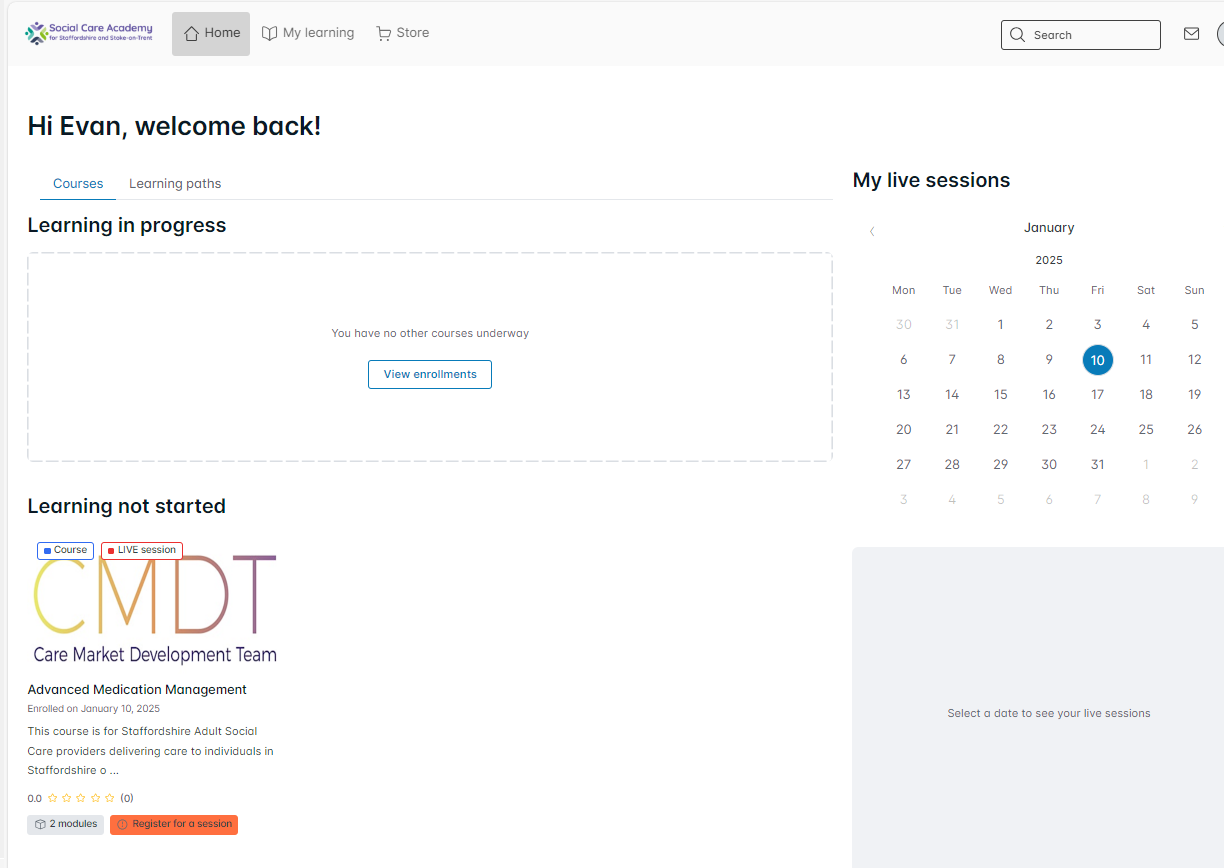1224x868 pixels.
Task: Select January 18 in calendar
Action: click(x=1146, y=395)
